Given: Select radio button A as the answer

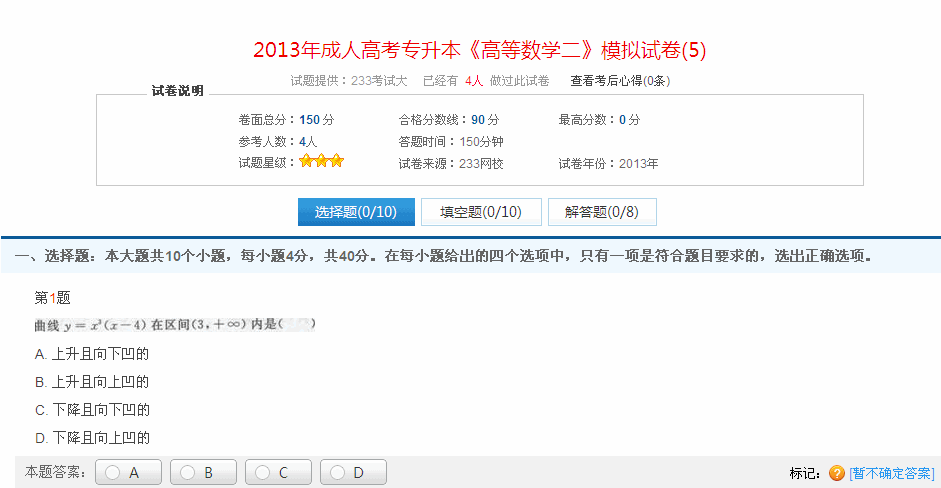Looking at the screenshot, I should (114, 473).
